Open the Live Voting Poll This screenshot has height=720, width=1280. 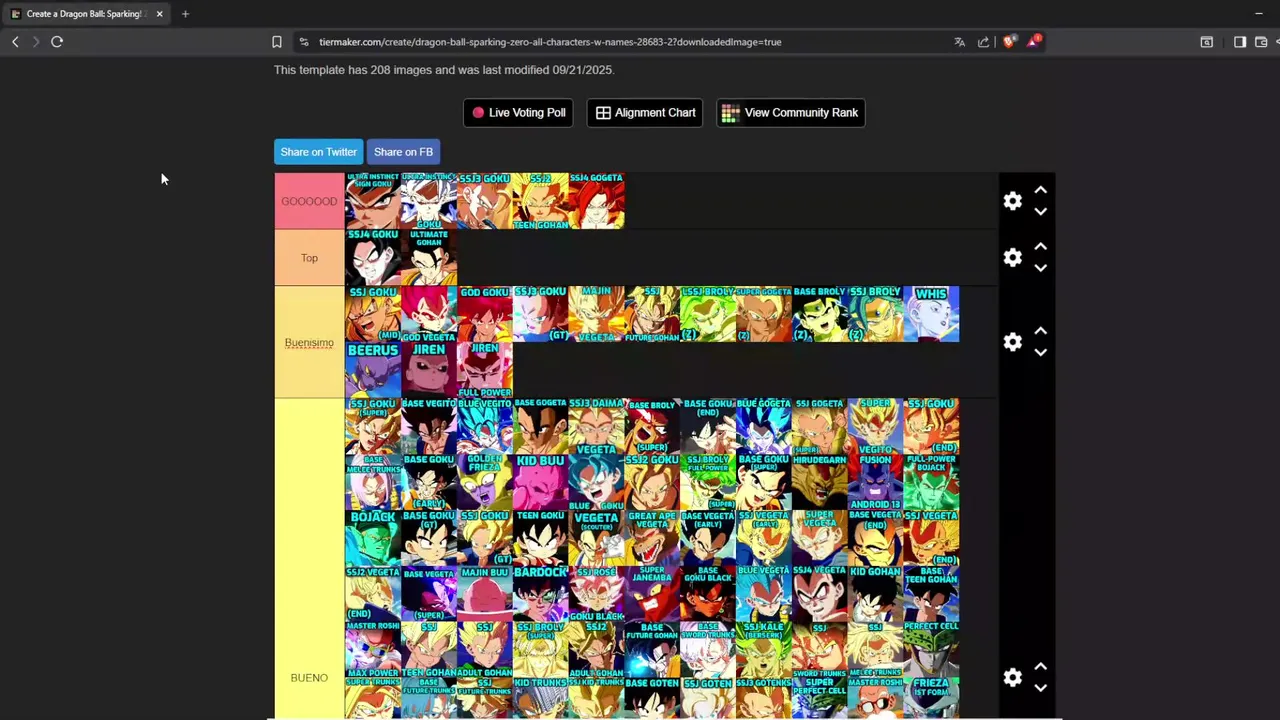click(x=519, y=113)
